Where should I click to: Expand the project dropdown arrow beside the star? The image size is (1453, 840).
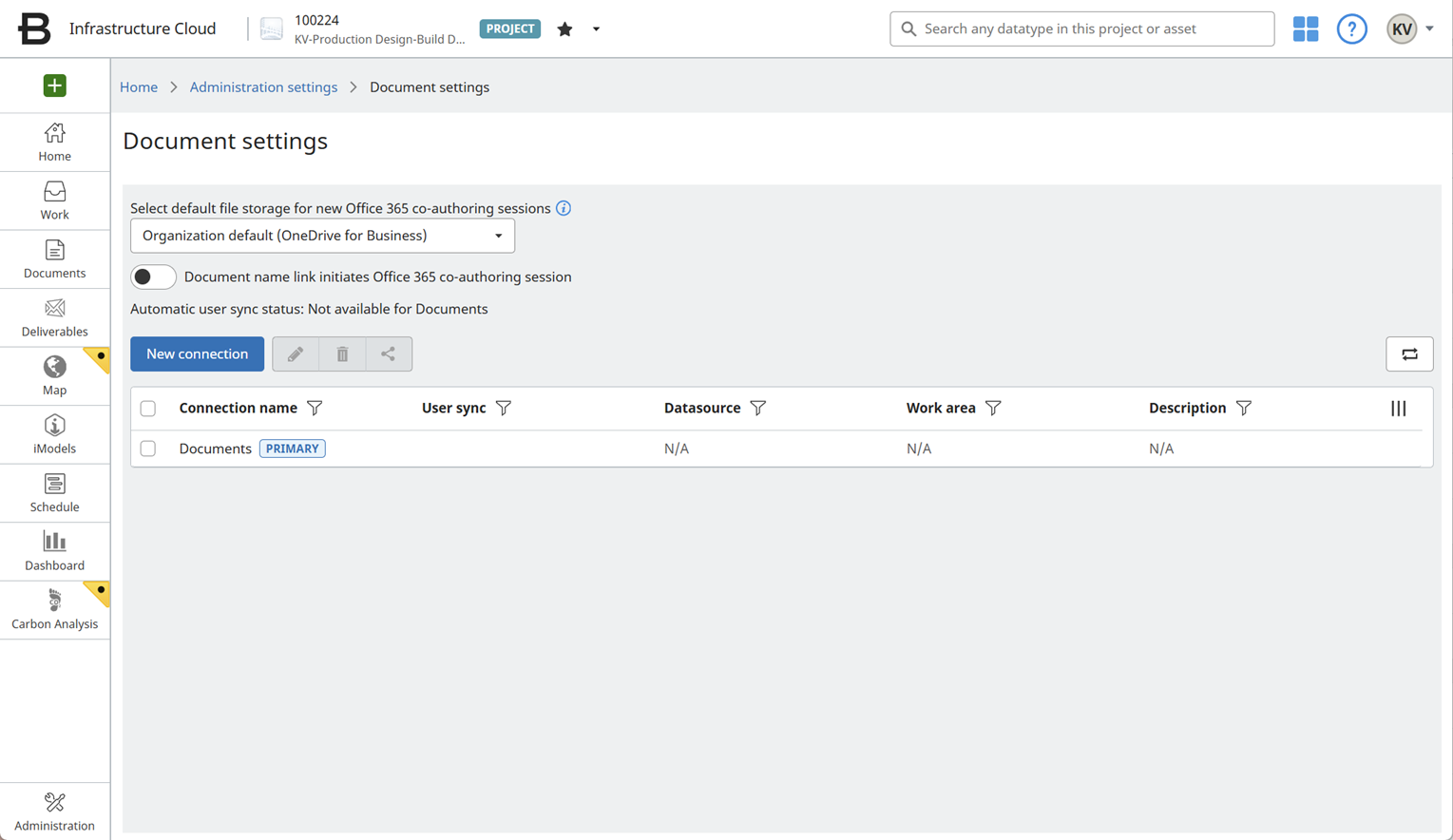pyautogui.click(x=596, y=29)
